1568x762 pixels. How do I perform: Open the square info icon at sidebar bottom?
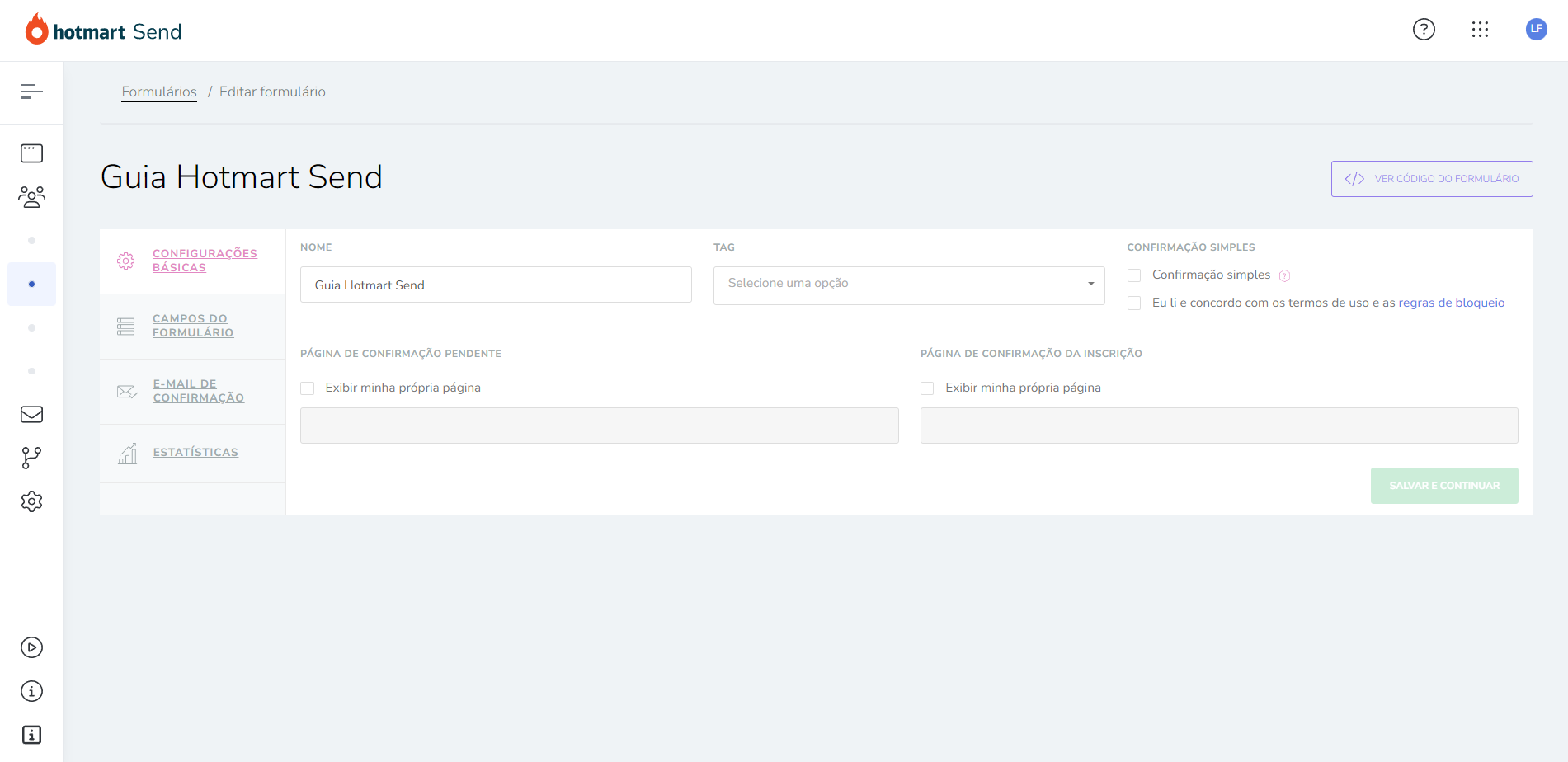pyautogui.click(x=31, y=735)
